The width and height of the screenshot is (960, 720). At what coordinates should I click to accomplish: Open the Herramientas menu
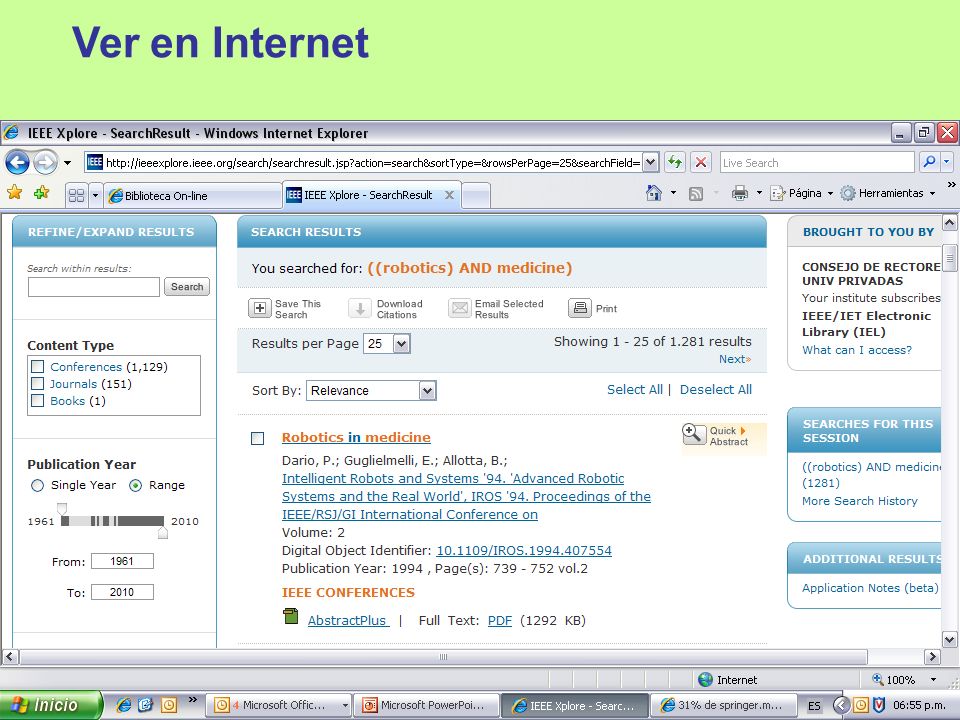pyautogui.click(x=888, y=193)
